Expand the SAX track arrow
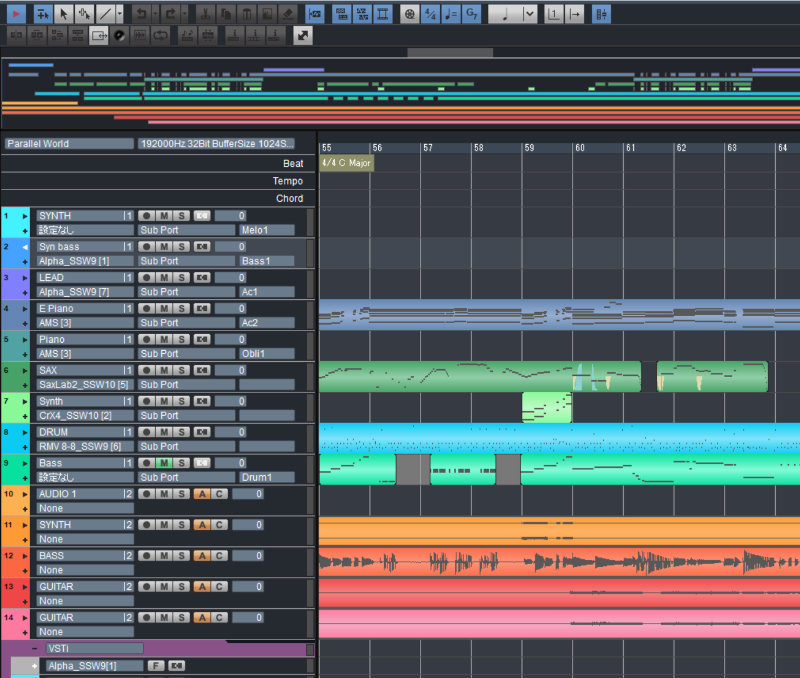Screen dimensions: 800x678 (24, 371)
